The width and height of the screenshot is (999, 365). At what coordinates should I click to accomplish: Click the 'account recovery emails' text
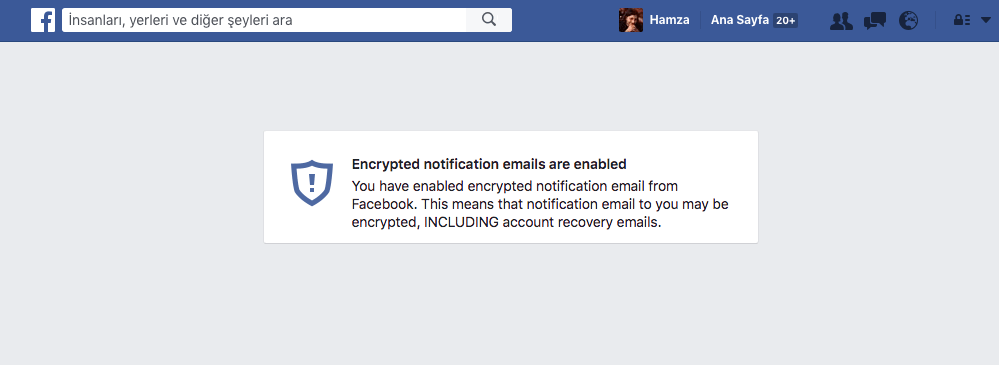(x=582, y=223)
